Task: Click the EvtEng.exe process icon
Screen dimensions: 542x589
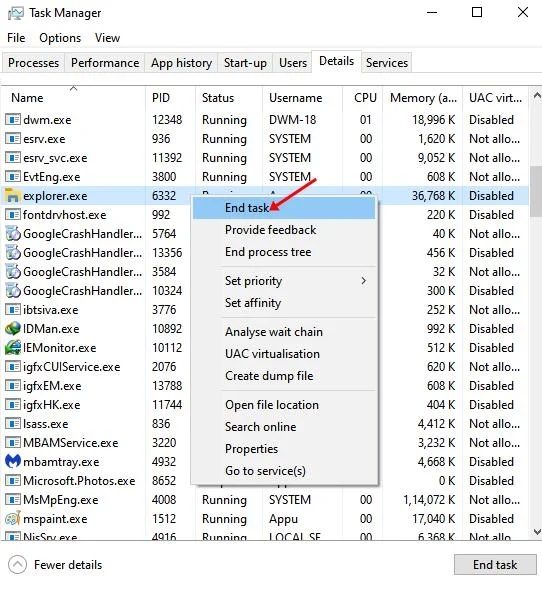Action: 13,177
